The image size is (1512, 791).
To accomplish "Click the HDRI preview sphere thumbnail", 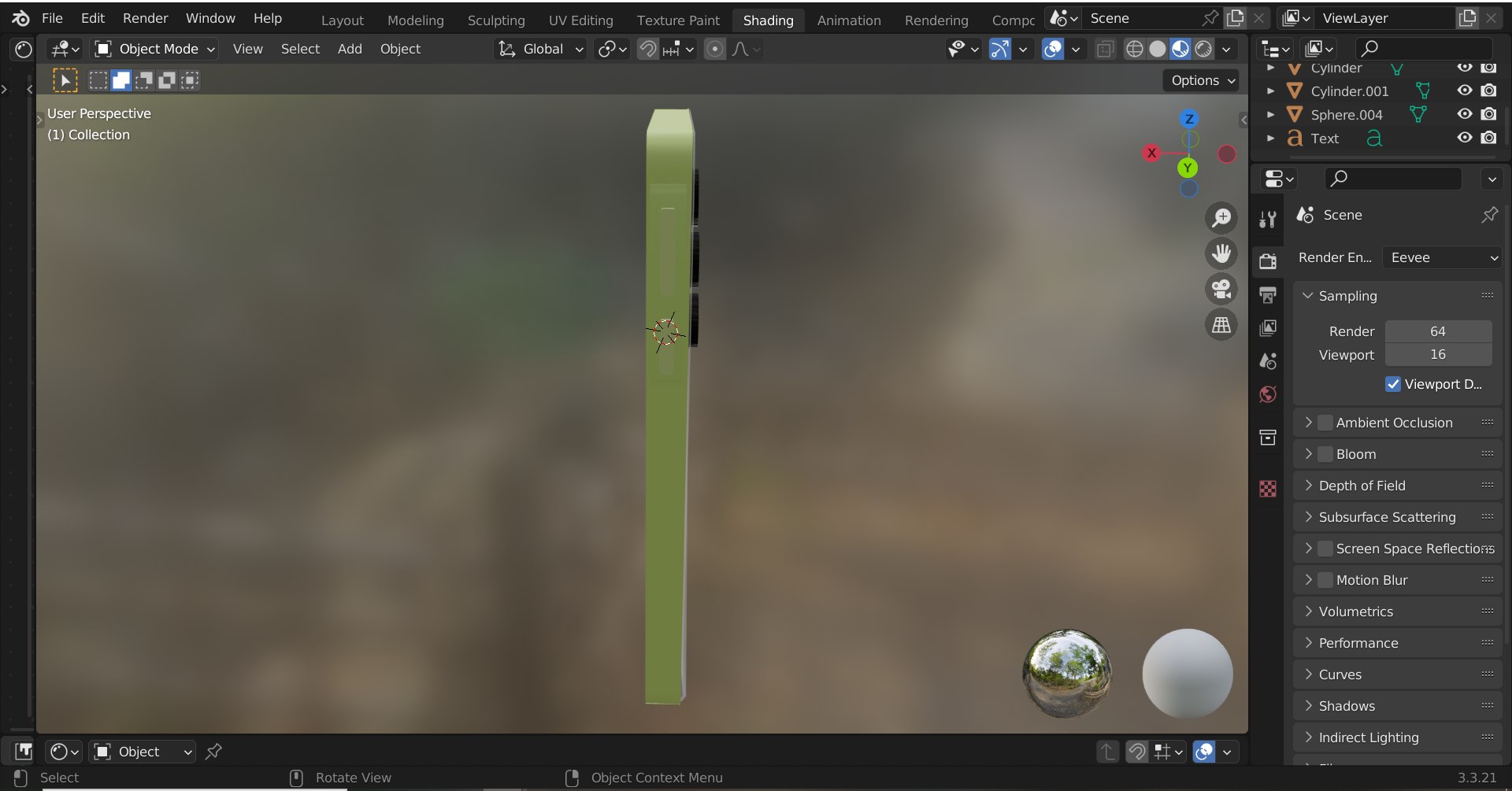I will tap(1067, 674).
